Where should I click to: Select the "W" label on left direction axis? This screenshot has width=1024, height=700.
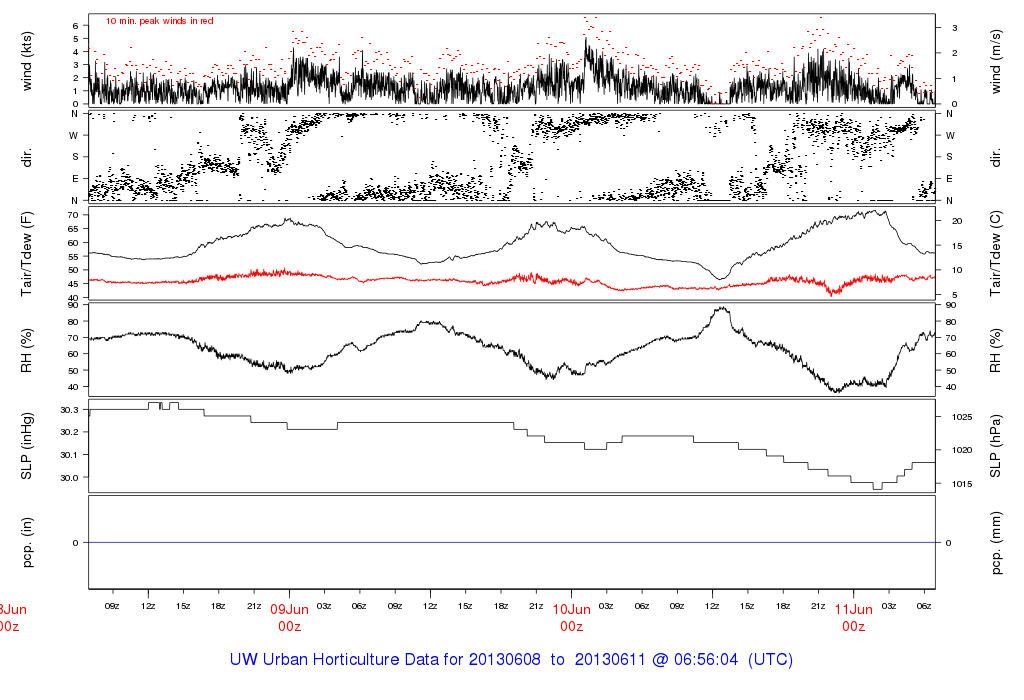click(74, 136)
